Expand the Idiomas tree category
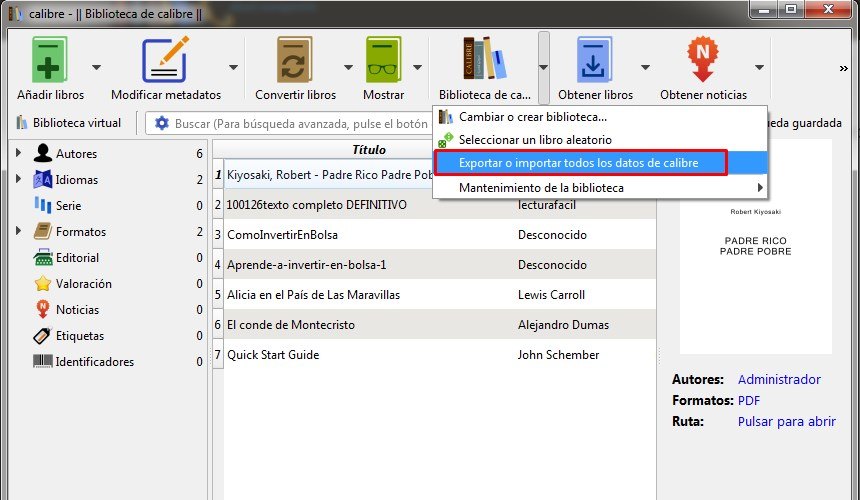Viewport: 860px width, 500px height. click(18, 180)
